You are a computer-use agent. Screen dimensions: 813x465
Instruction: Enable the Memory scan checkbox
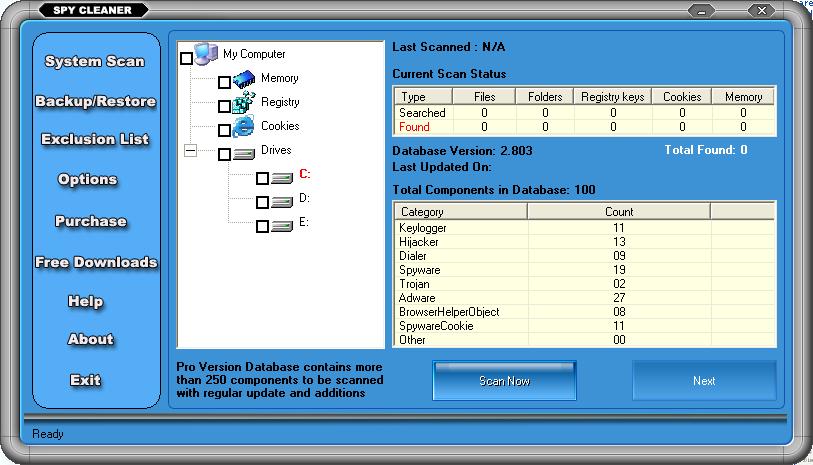tap(225, 82)
